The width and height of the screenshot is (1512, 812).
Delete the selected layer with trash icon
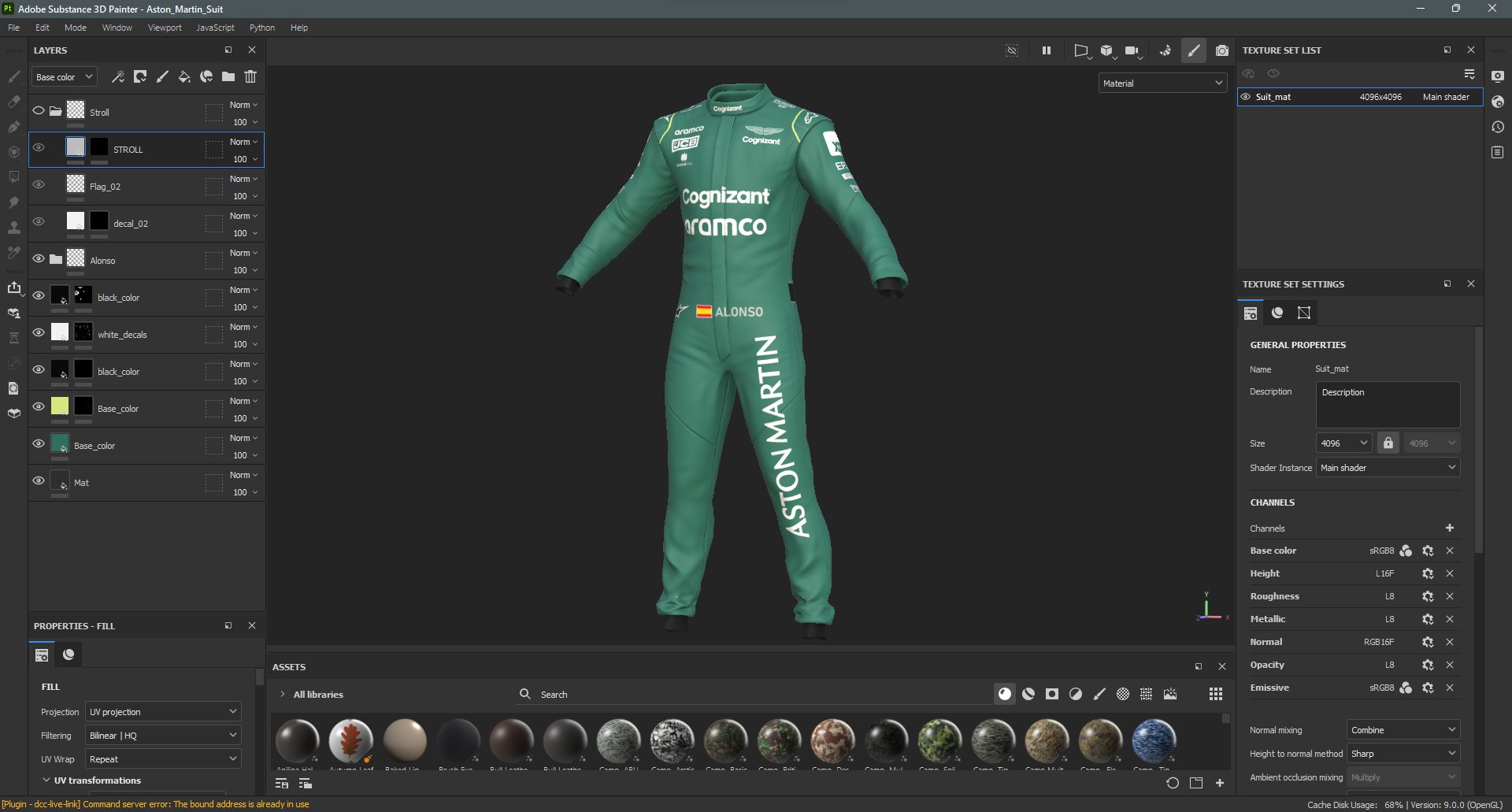(250, 76)
